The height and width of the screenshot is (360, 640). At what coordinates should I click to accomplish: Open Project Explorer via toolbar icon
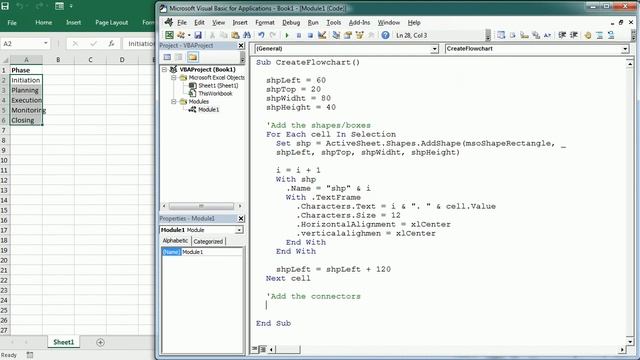point(336,36)
